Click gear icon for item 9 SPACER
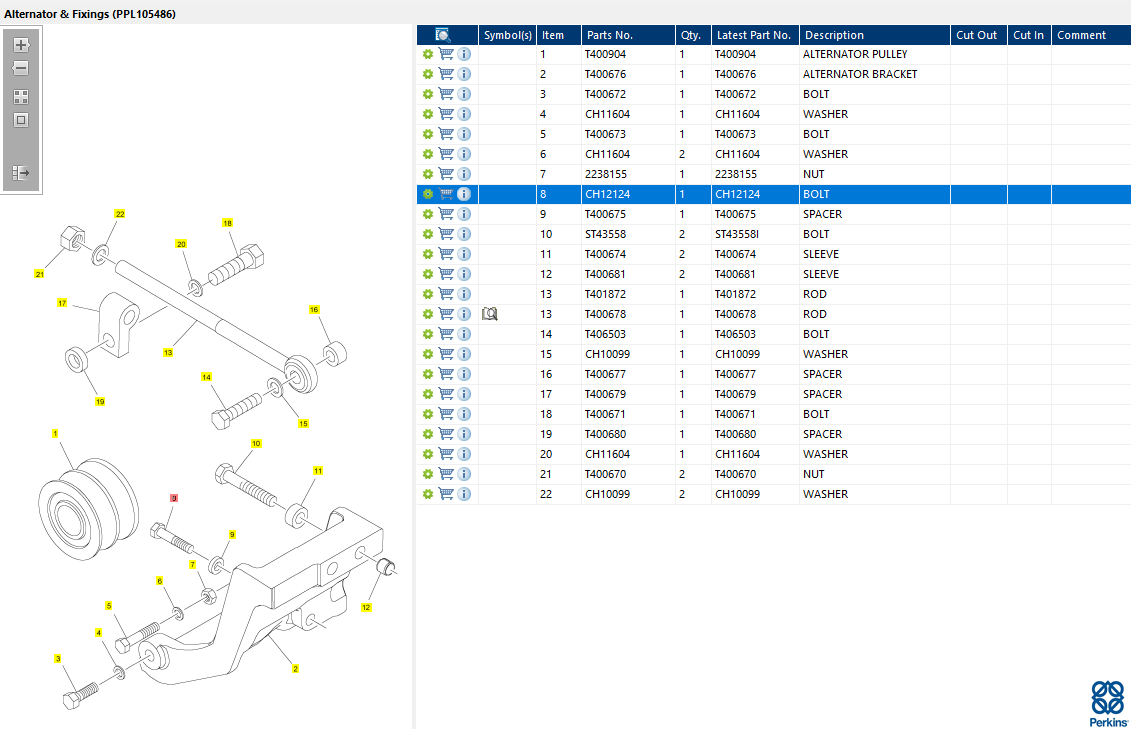 (428, 214)
